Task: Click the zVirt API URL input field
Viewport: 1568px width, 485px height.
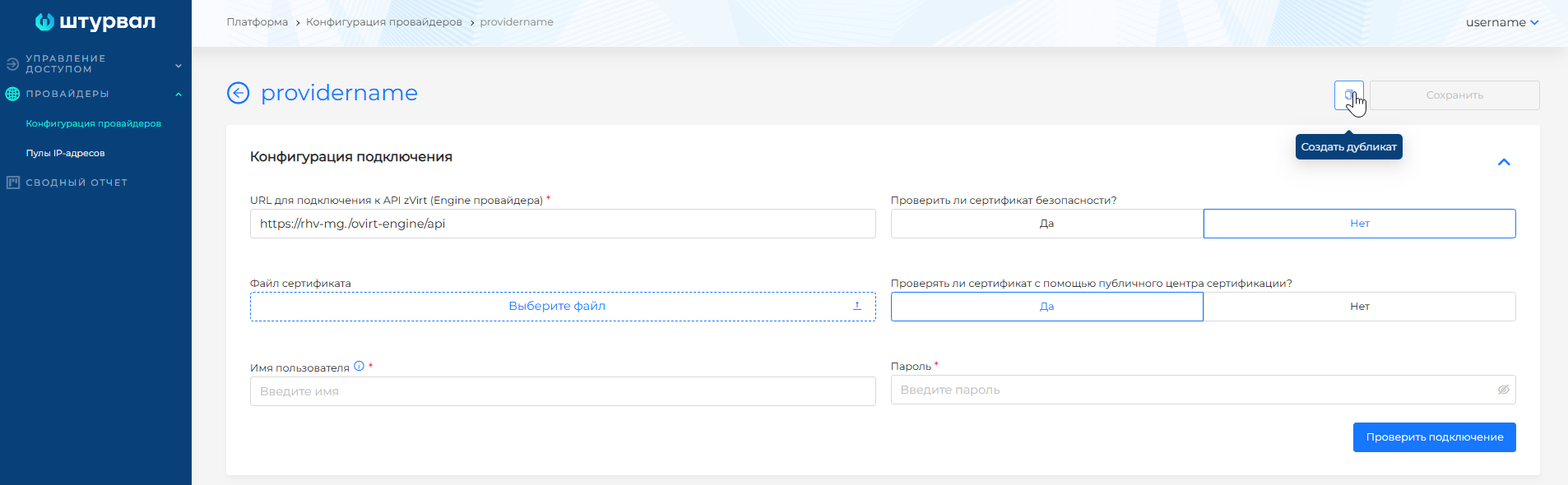Action: [x=563, y=224]
